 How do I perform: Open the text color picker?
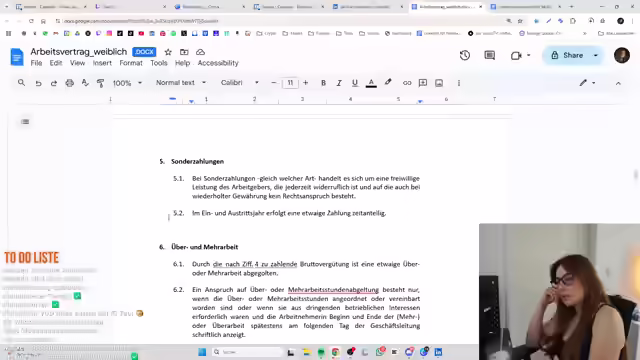pos(371,83)
